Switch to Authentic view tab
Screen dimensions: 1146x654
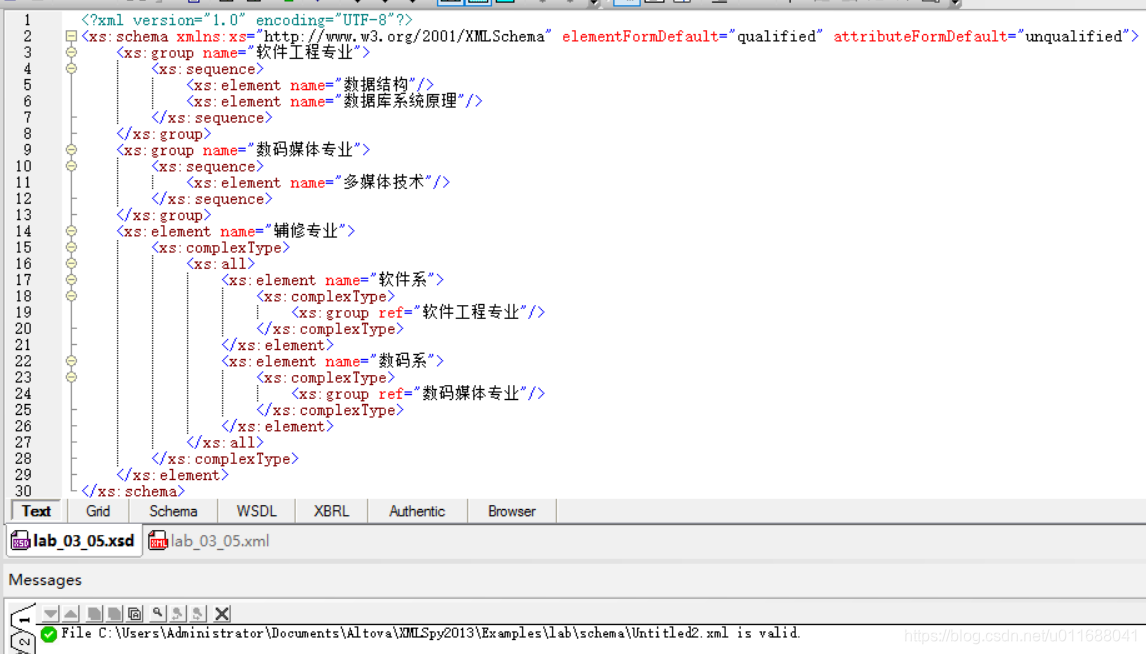[417, 512]
